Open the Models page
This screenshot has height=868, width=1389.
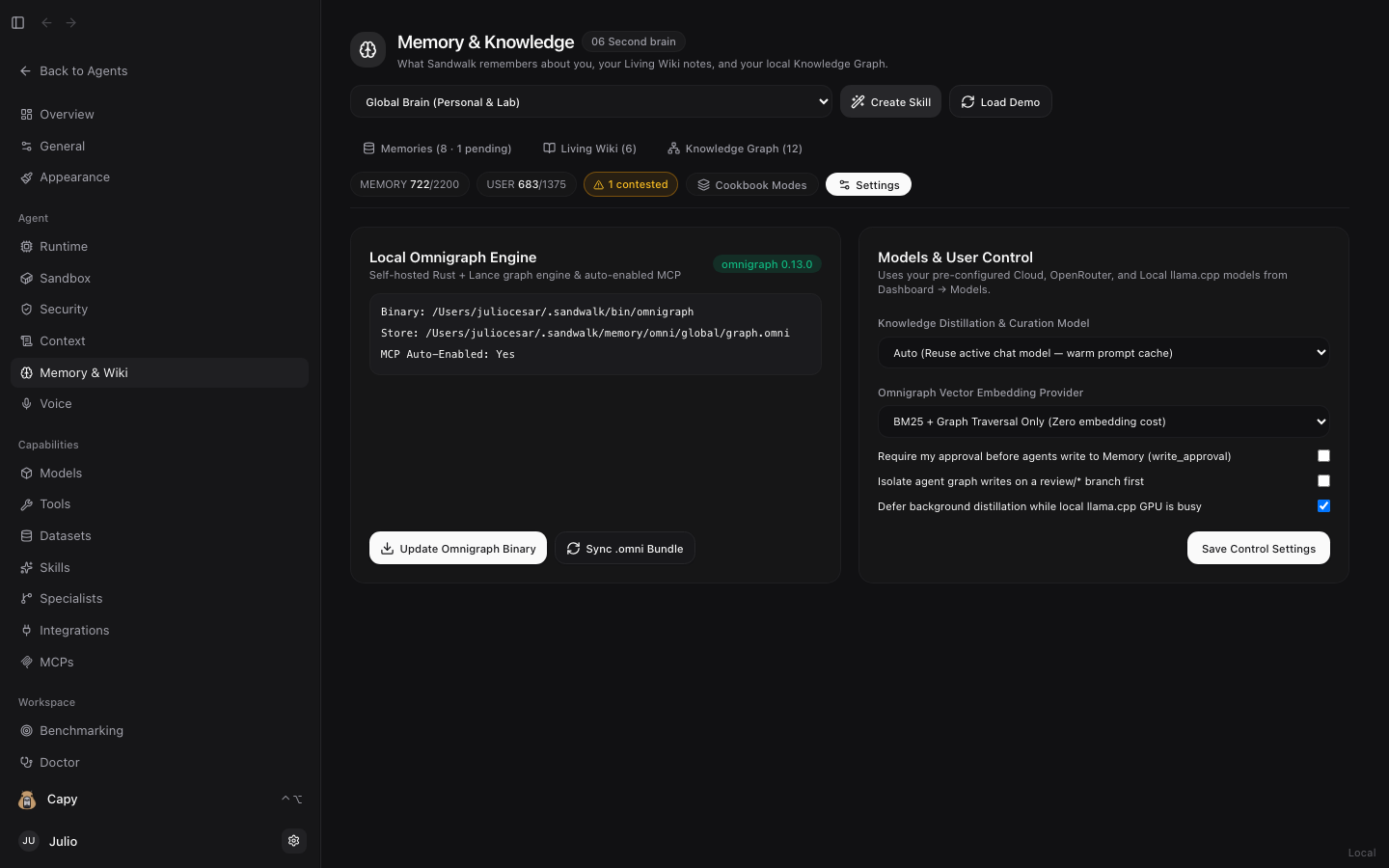[159, 474]
